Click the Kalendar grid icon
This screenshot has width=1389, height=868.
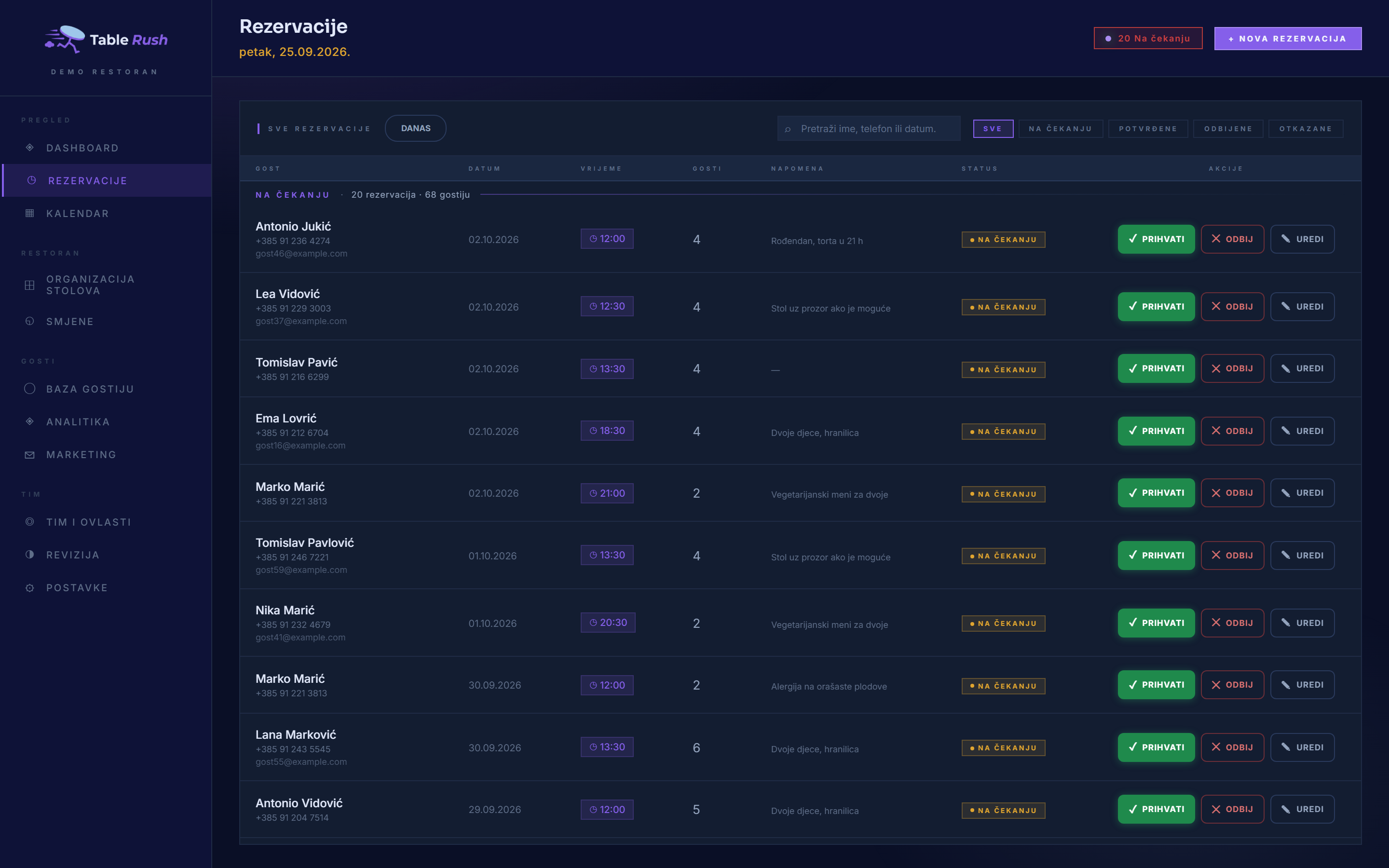coord(30,213)
